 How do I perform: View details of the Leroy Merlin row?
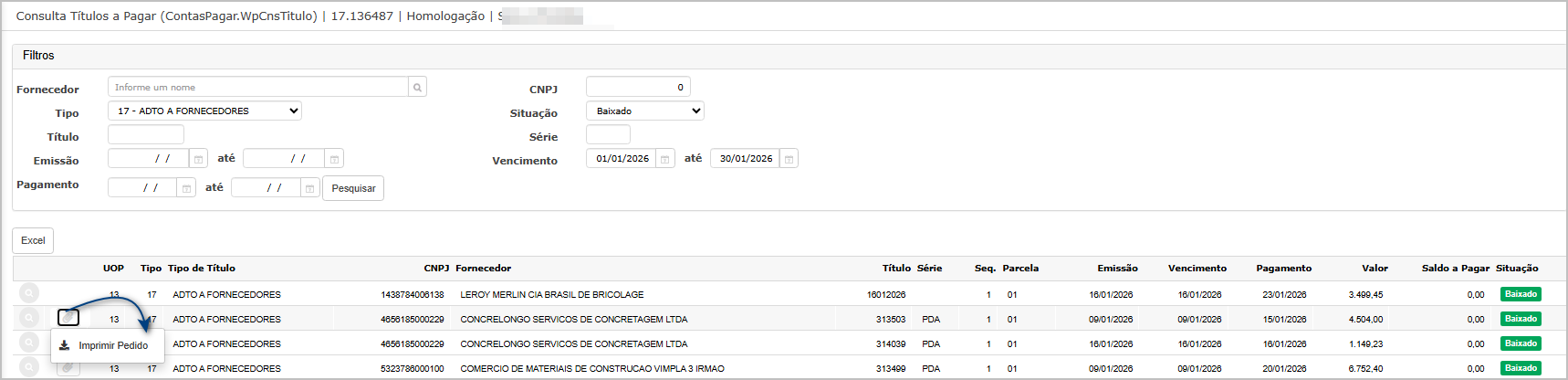(x=30, y=293)
